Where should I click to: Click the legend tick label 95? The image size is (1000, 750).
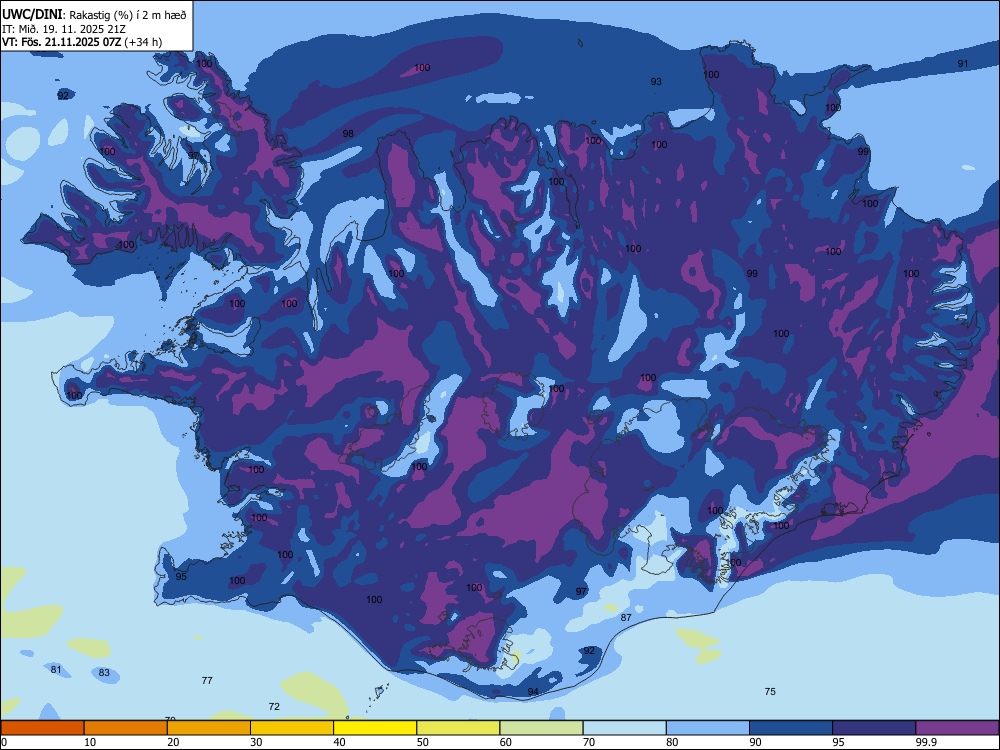tap(838, 742)
